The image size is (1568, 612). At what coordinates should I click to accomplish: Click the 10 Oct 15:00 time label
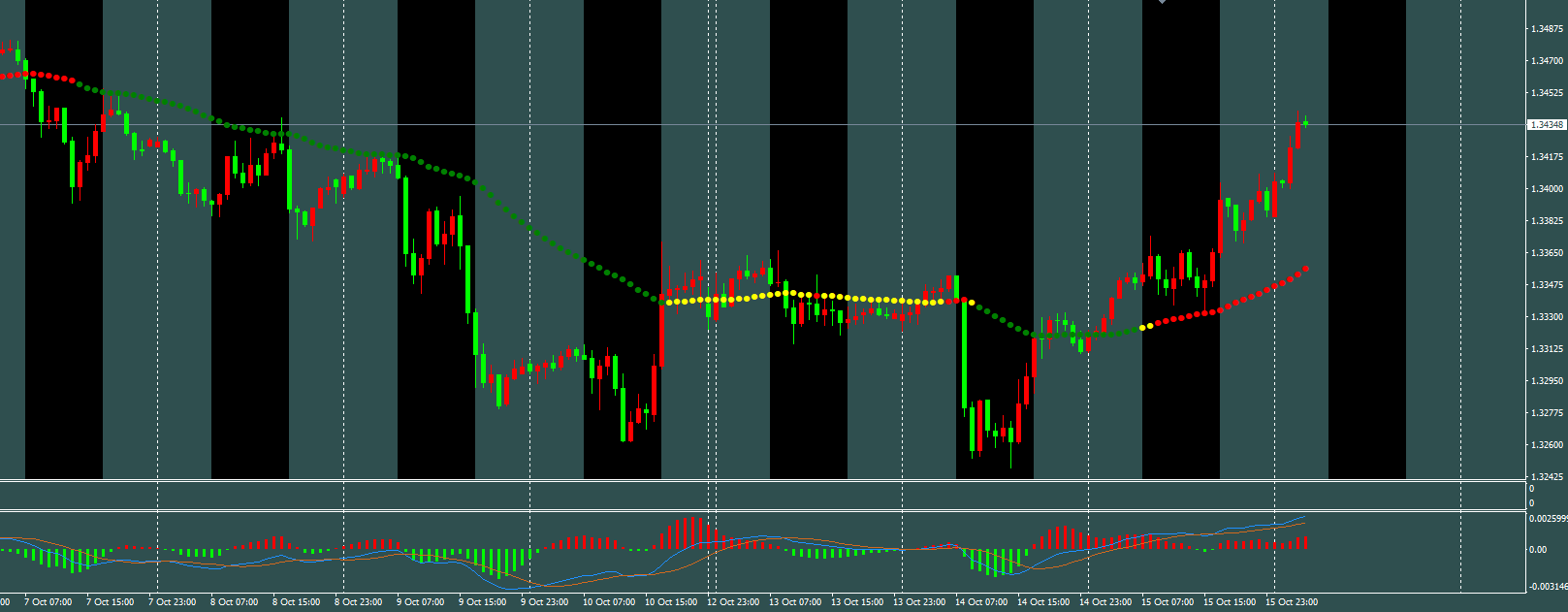pyautogui.click(x=671, y=602)
